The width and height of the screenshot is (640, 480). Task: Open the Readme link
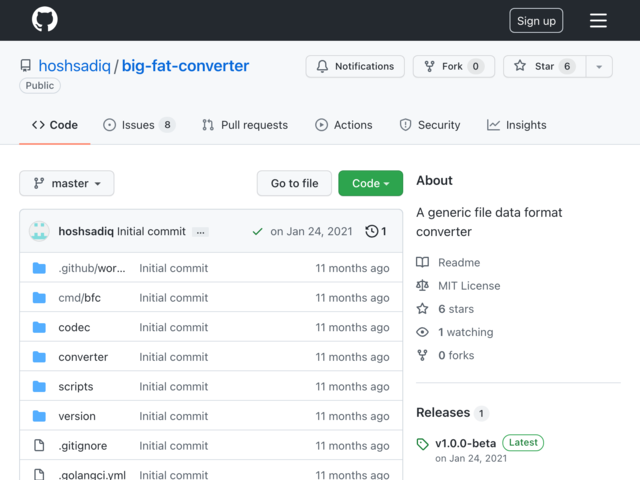click(x=459, y=262)
